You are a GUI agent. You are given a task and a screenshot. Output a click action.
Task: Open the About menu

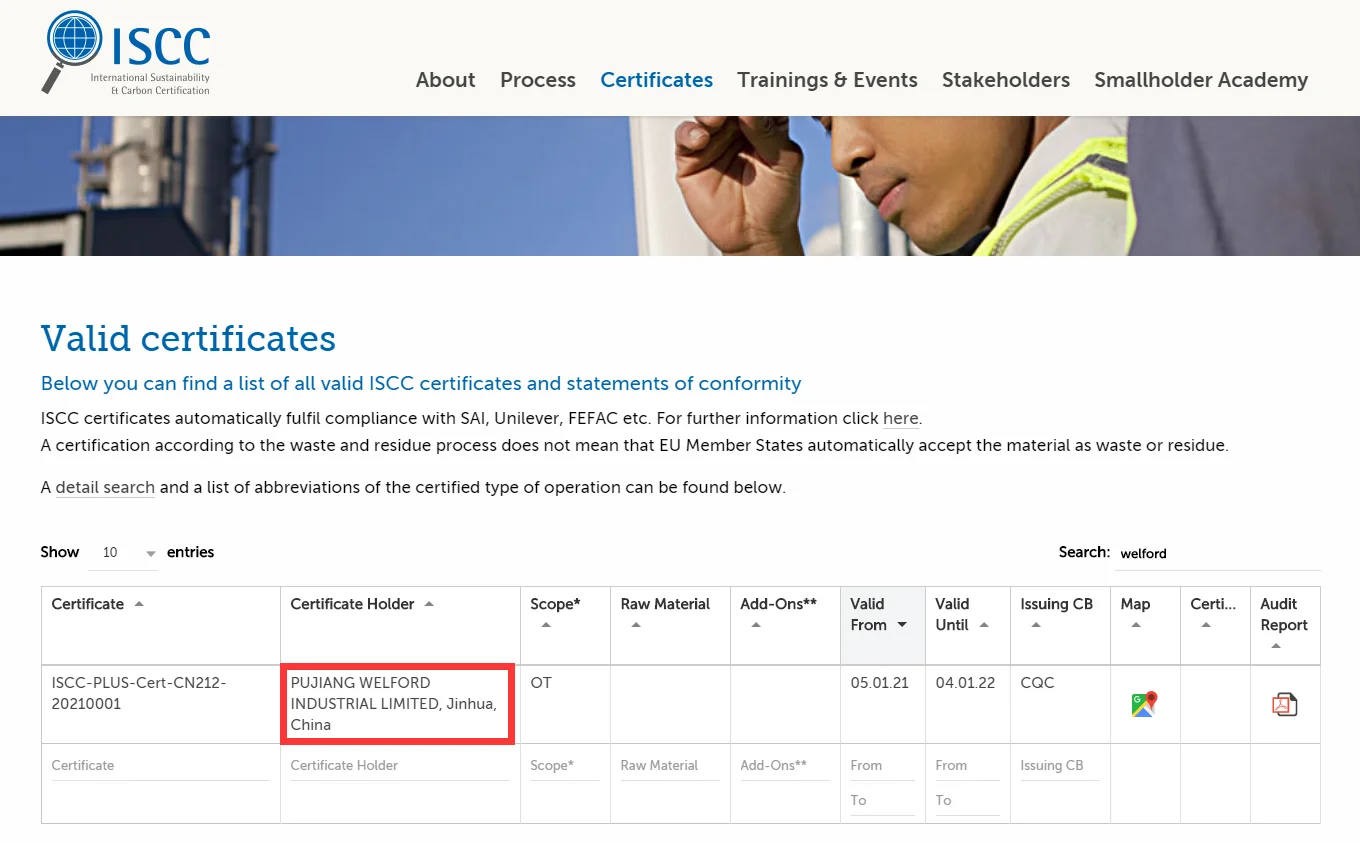pos(445,80)
